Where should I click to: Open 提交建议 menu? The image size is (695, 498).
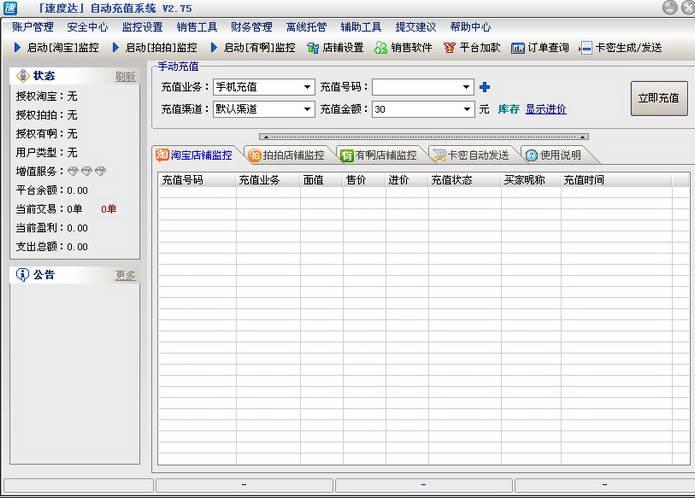coord(416,27)
